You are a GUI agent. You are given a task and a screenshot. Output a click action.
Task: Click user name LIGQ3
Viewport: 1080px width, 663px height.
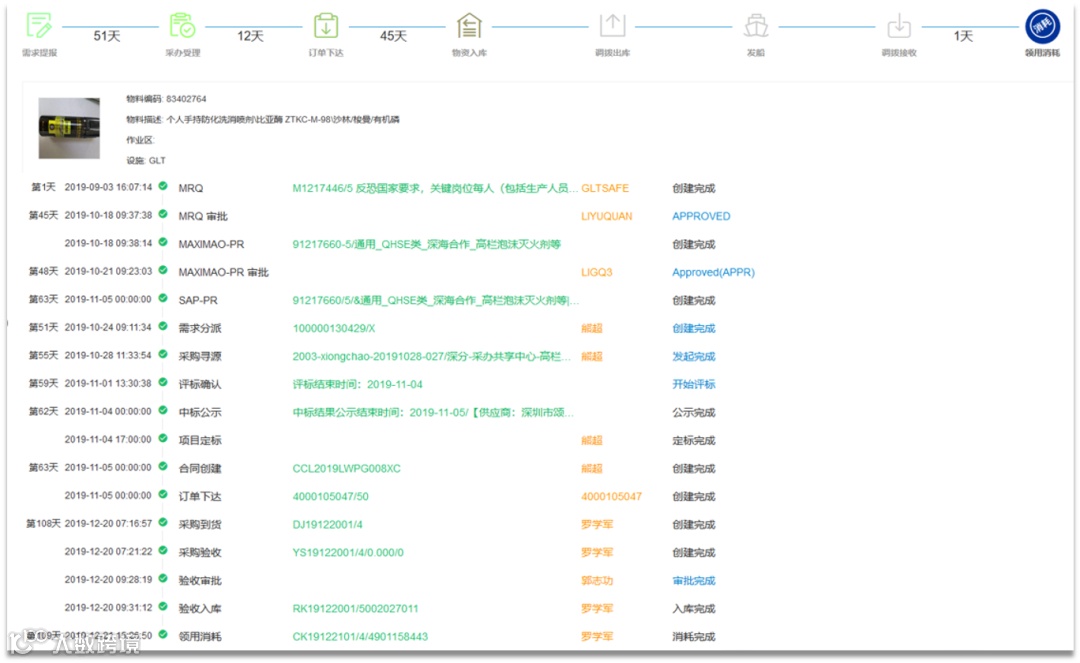(x=596, y=272)
